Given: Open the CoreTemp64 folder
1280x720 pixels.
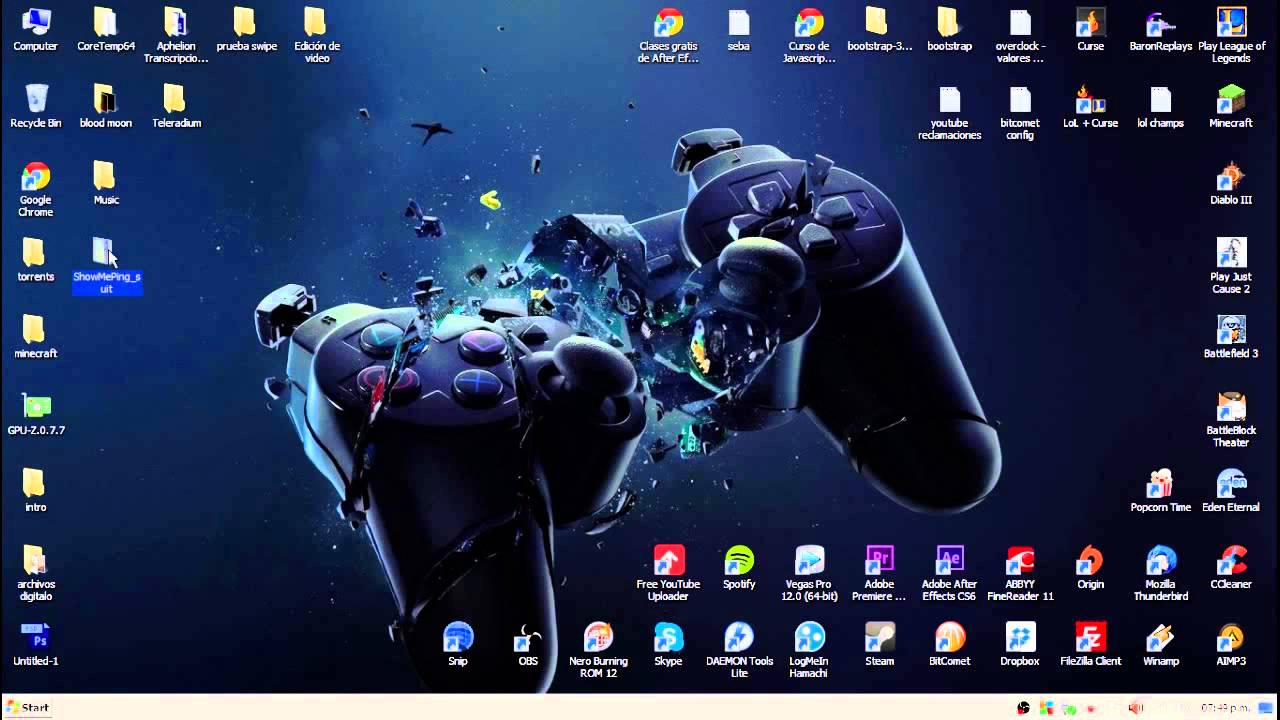Looking at the screenshot, I should click(105, 30).
